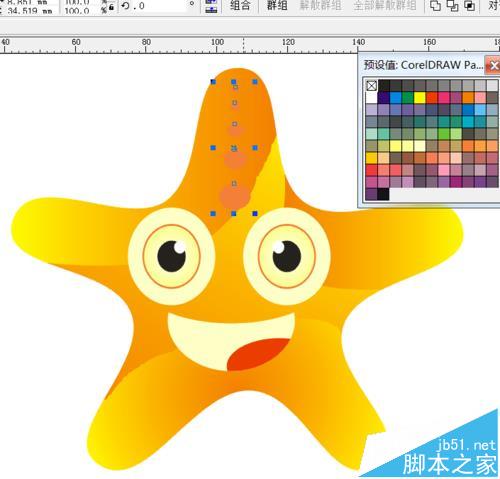Click the starfish left eye pupil
This screenshot has width=500, height=479.
coord(171,256)
